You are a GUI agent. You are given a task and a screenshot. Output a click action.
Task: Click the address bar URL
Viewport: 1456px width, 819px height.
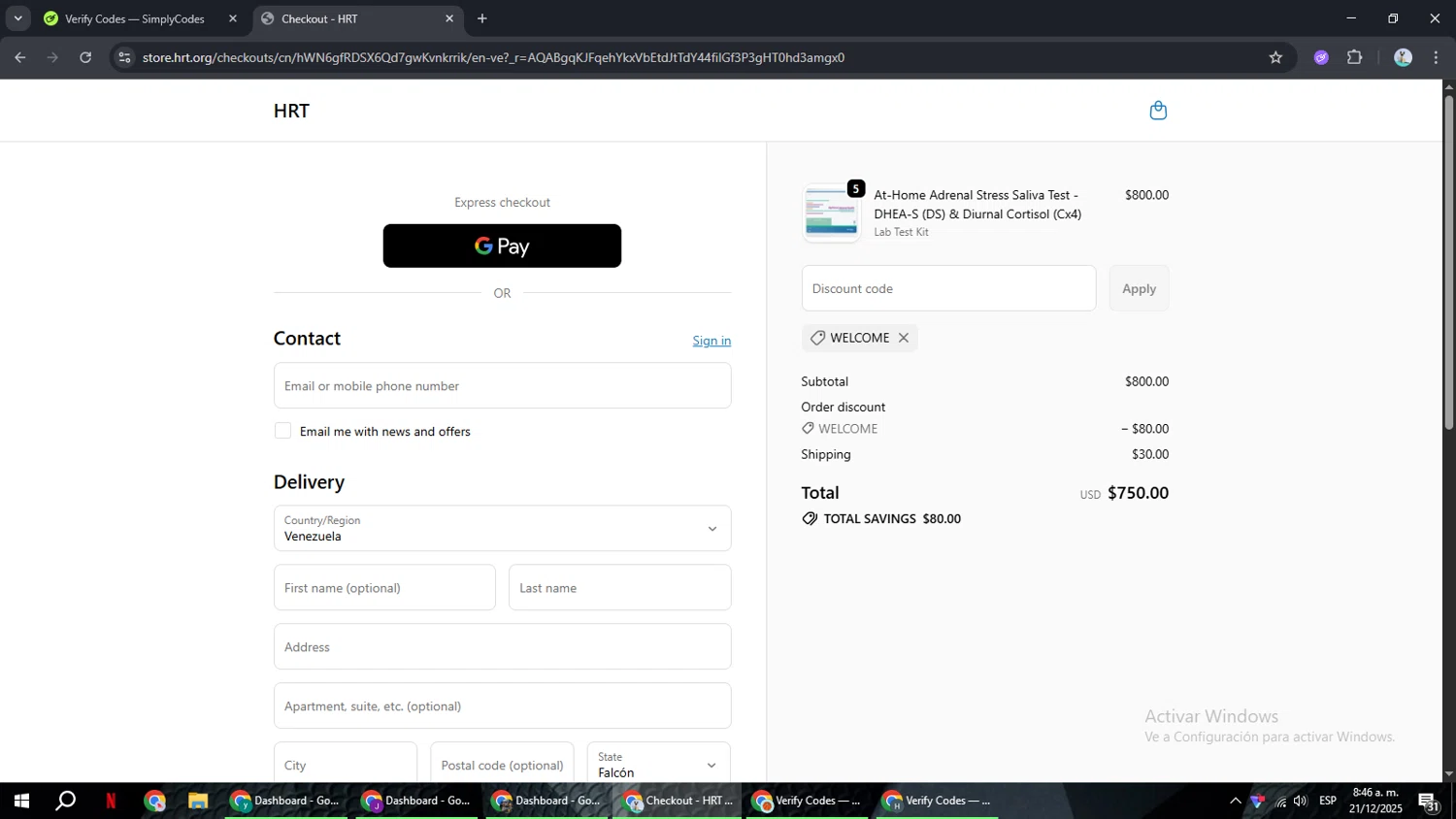493,57
